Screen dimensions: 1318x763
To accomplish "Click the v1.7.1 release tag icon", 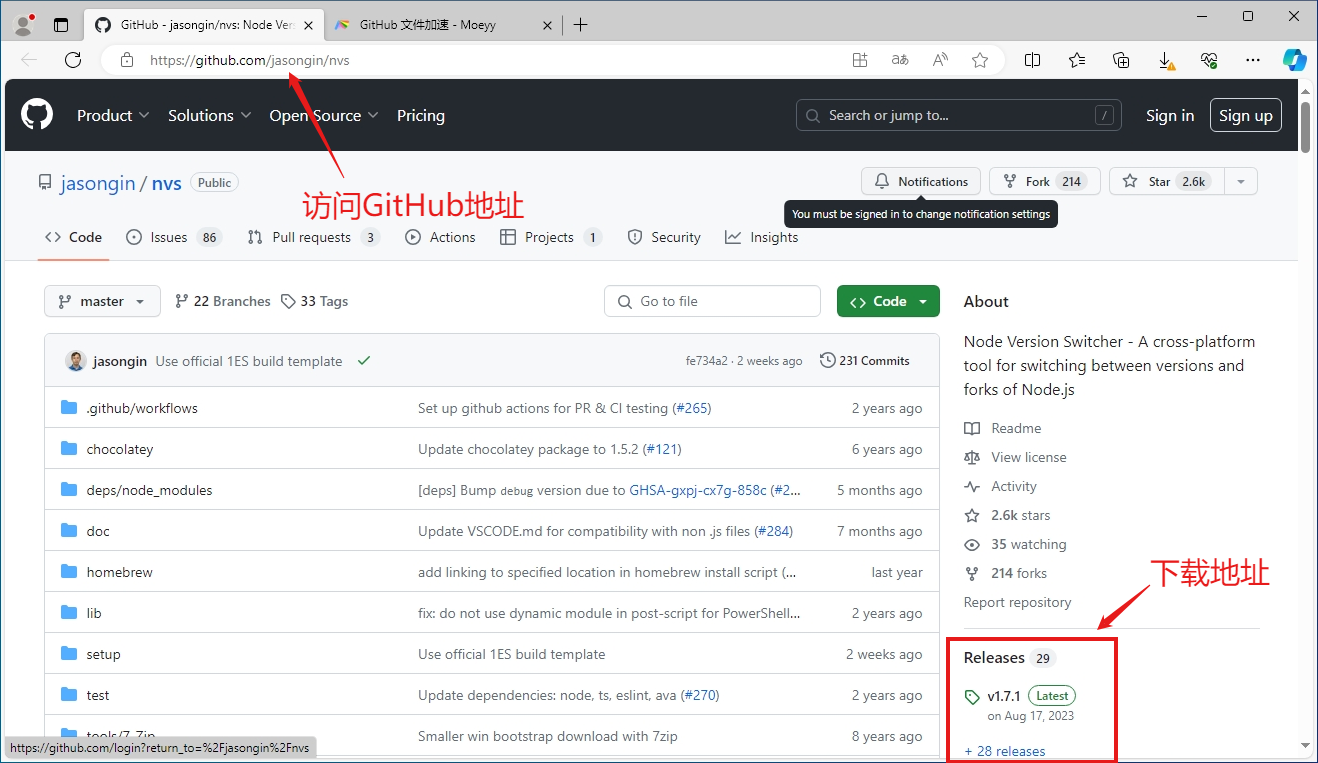I will [972, 697].
